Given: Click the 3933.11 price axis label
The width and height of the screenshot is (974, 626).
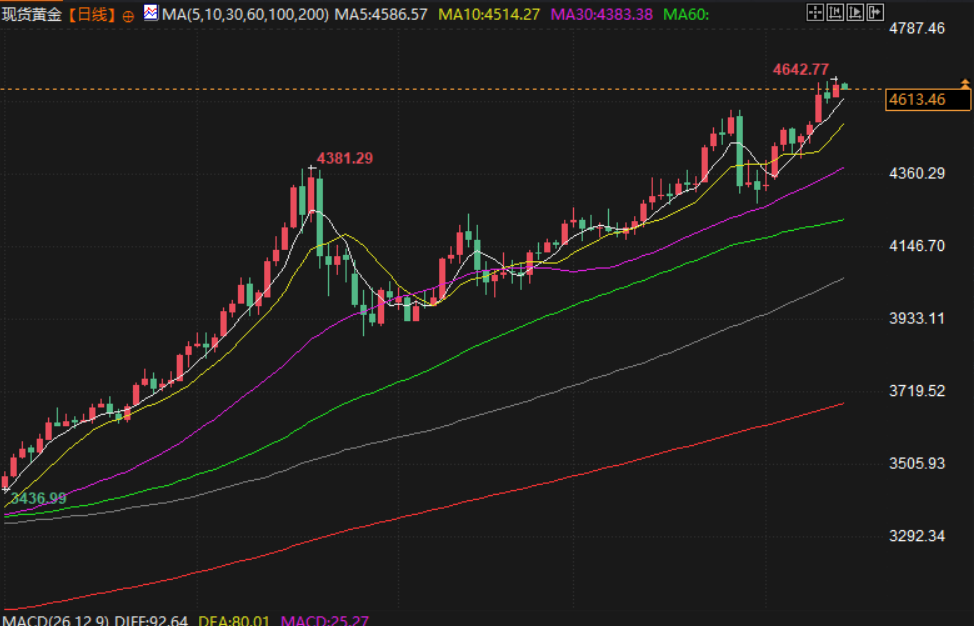Looking at the screenshot, I should pyautogui.click(x=917, y=319).
